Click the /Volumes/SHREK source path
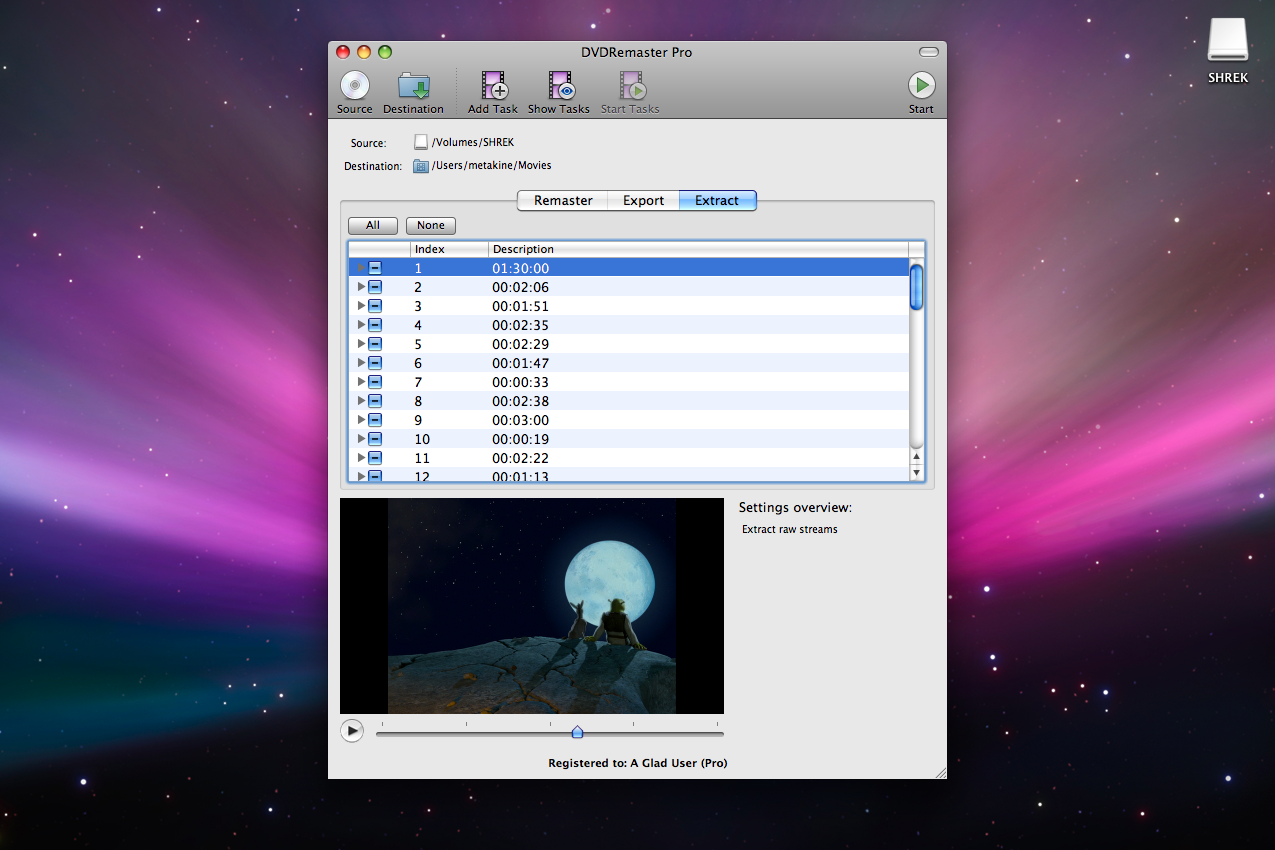This screenshot has width=1275, height=850. click(473, 143)
